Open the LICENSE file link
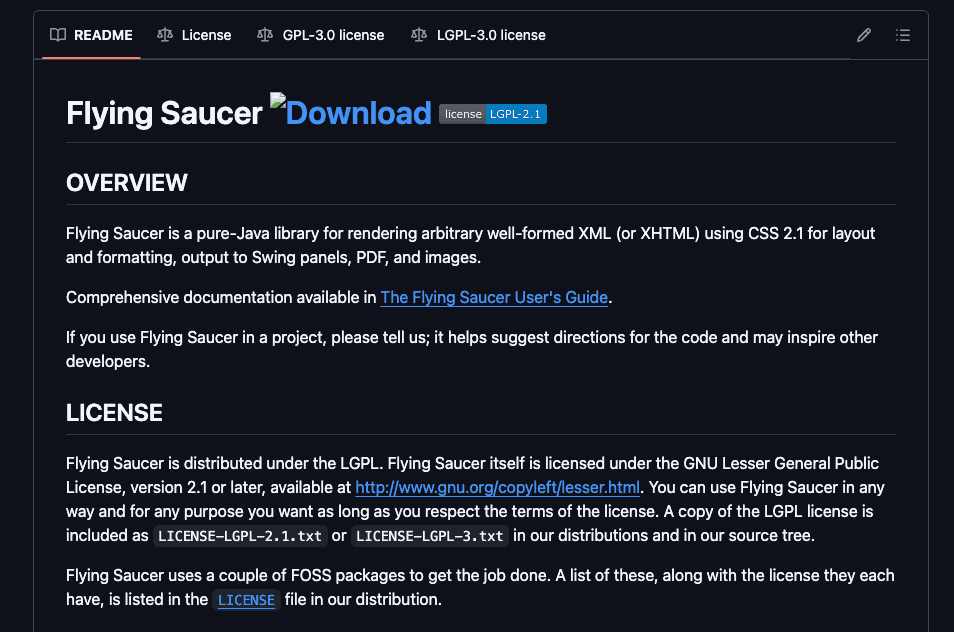 point(246,599)
